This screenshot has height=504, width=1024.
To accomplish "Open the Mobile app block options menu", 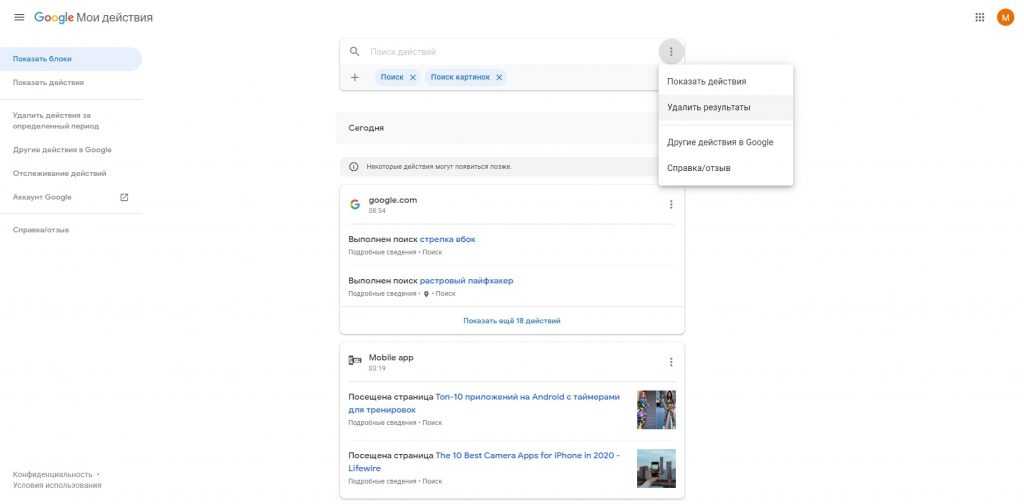I will pos(671,362).
